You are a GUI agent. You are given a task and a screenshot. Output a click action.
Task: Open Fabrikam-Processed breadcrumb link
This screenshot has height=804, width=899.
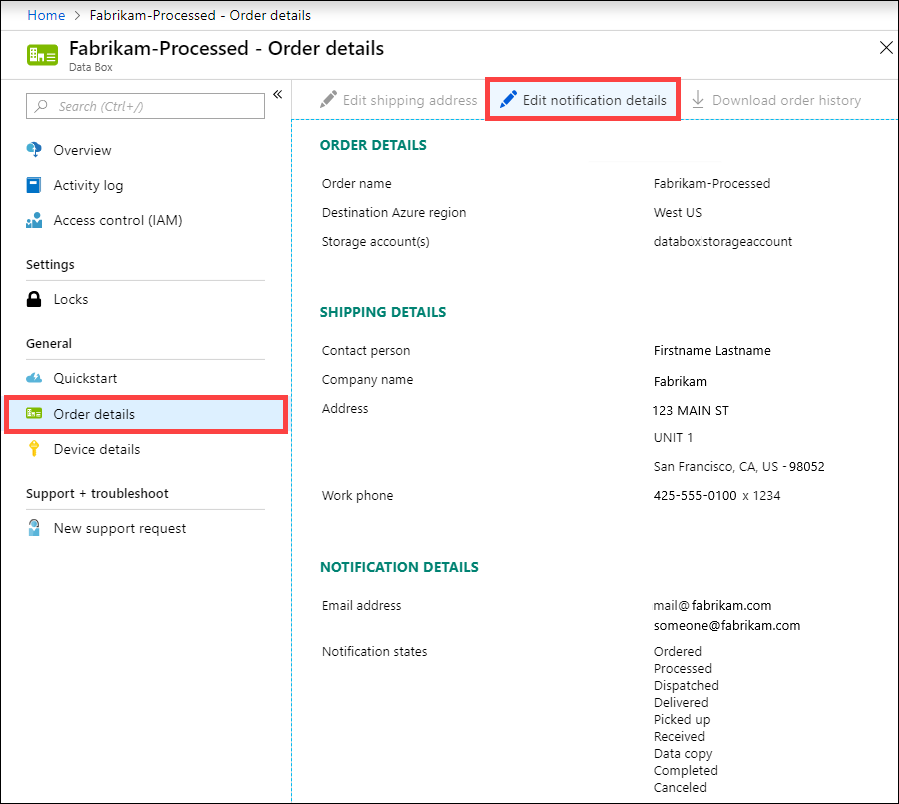click(197, 15)
